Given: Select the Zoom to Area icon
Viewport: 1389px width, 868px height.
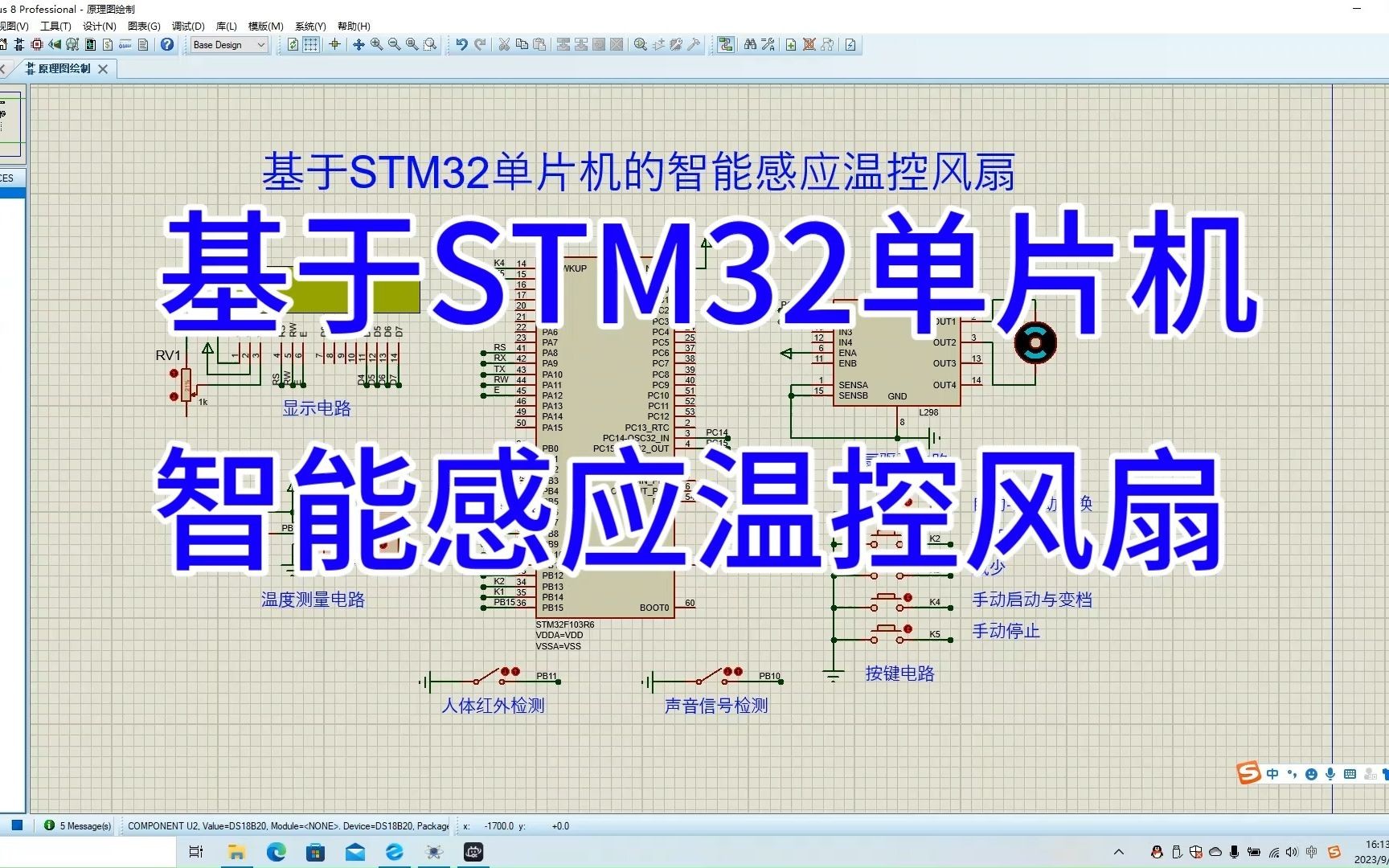Looking at the screenshot, I should coord(430,44).
